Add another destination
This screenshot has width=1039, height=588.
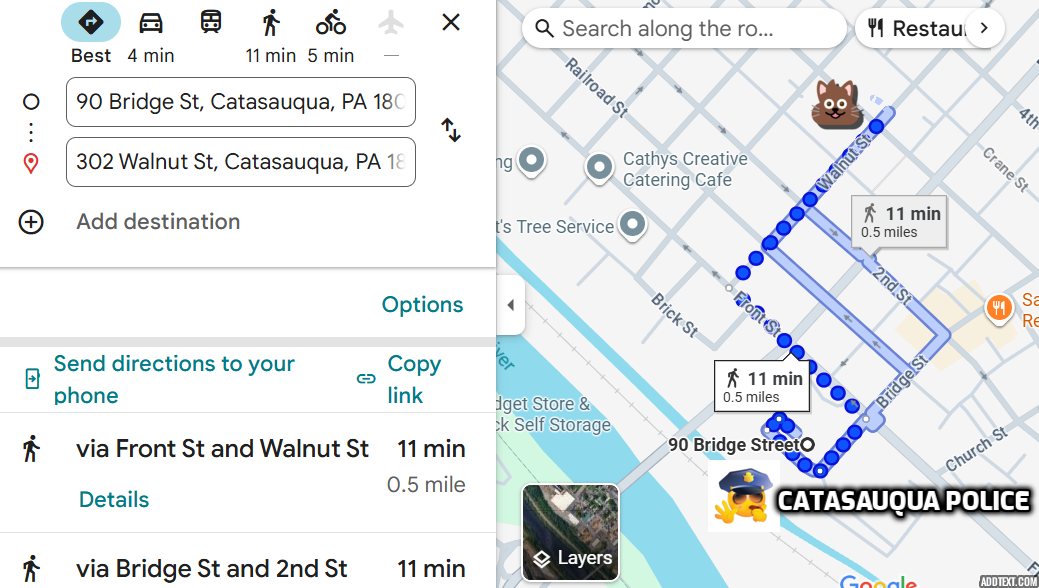pos(158,222)
